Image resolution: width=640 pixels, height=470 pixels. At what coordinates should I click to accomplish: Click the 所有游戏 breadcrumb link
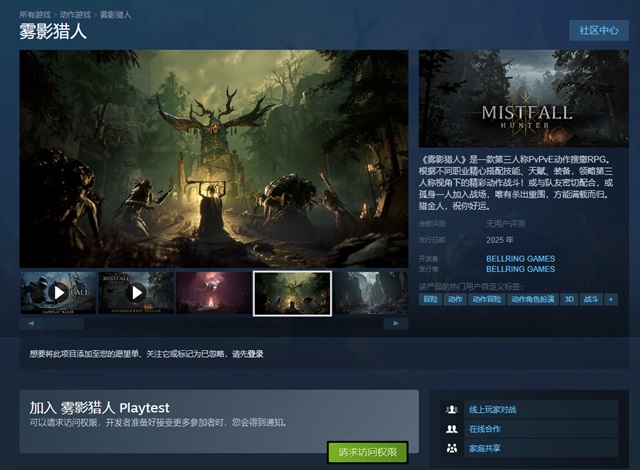[x=35, y=15]
